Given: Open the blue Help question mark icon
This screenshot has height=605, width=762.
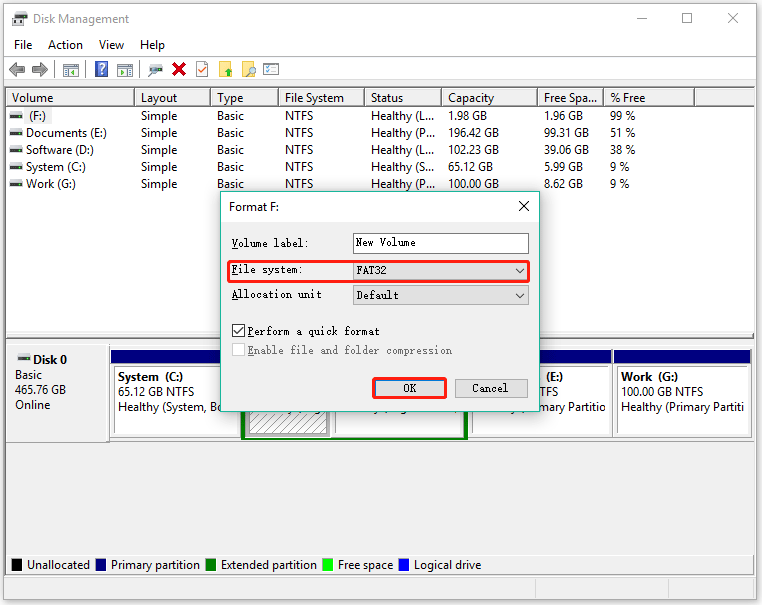Looking at the screenshot, I should click(x=101, y=69).
